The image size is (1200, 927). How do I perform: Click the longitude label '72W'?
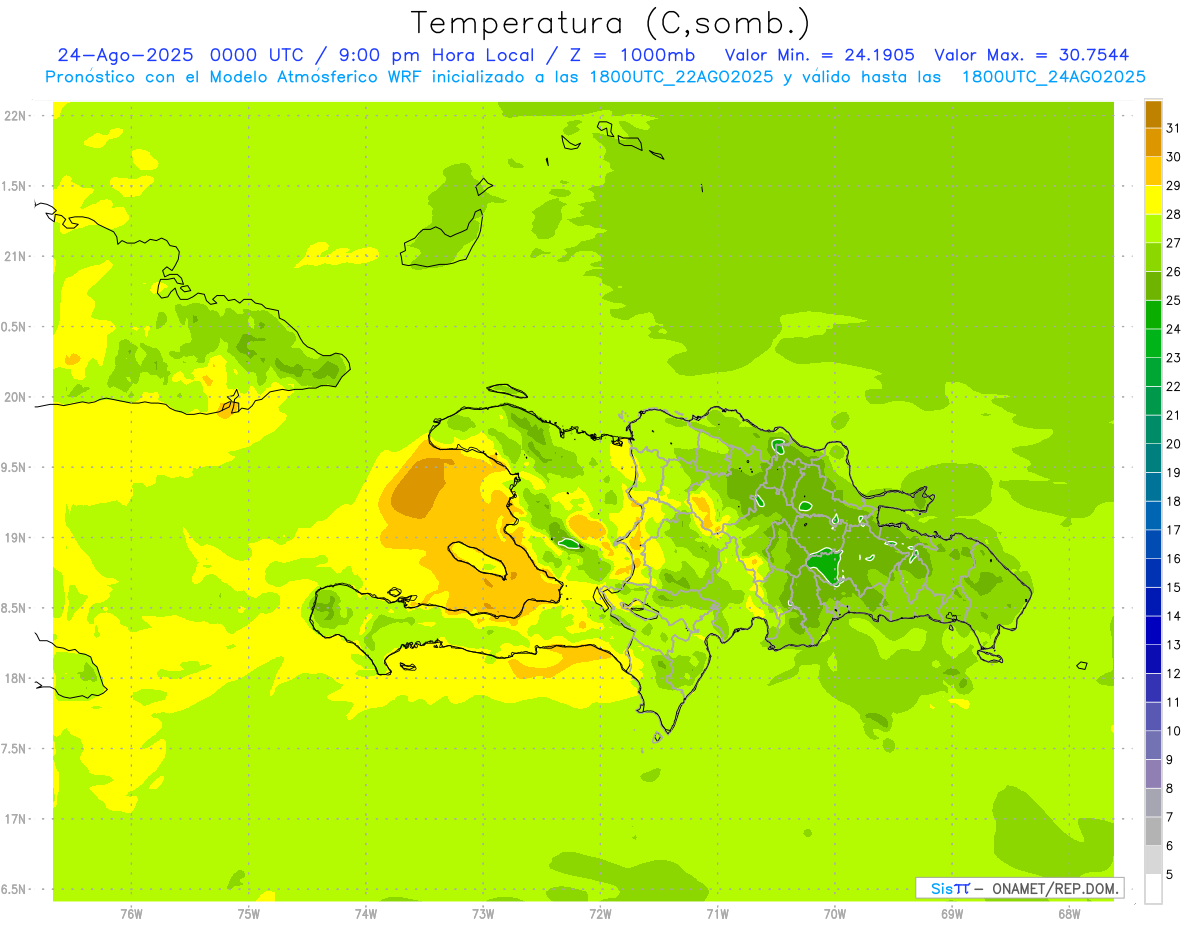pyautogui.click(x=600, y=914)
